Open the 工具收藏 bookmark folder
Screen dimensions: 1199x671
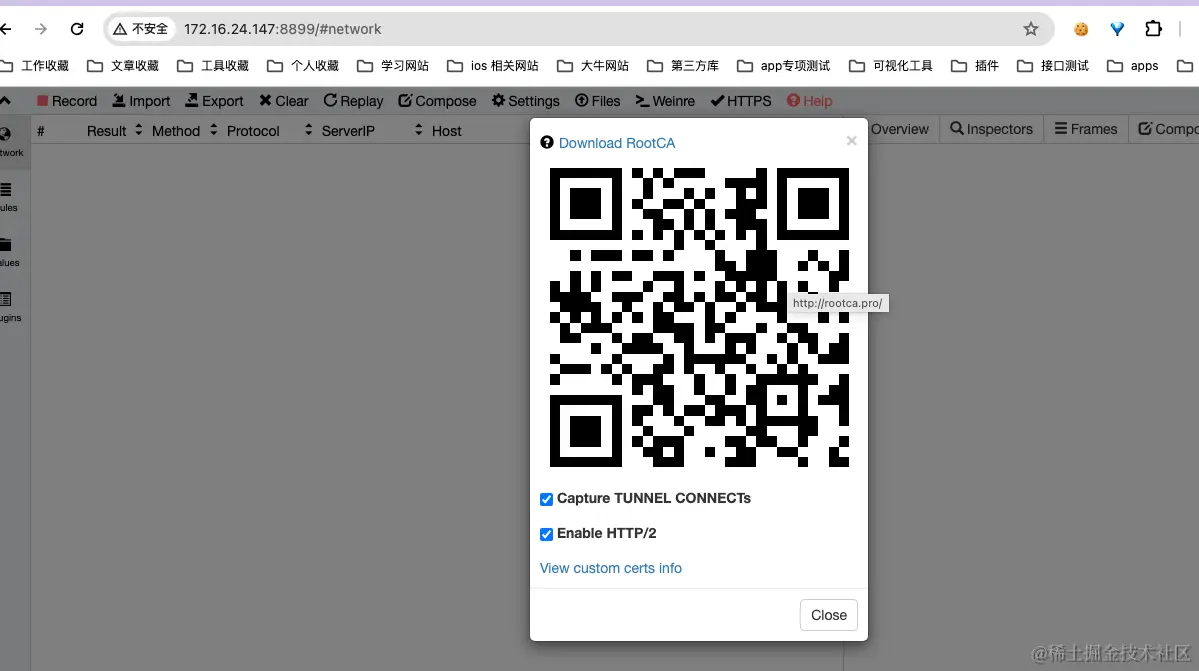tap(213, 66)
